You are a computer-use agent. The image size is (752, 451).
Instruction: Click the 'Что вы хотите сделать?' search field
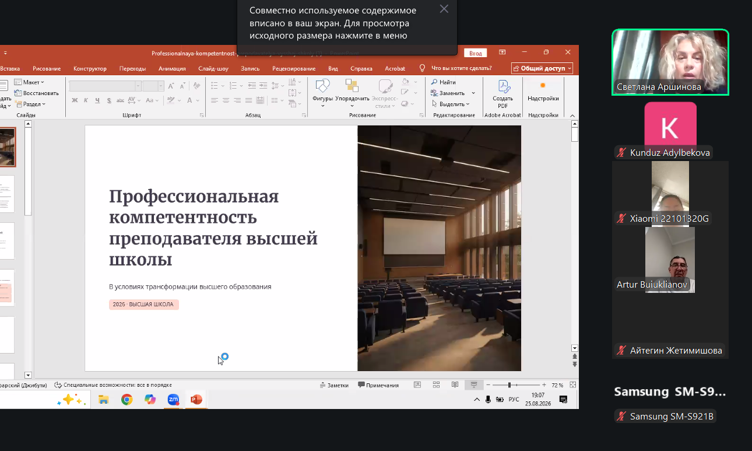coord(461,68)
